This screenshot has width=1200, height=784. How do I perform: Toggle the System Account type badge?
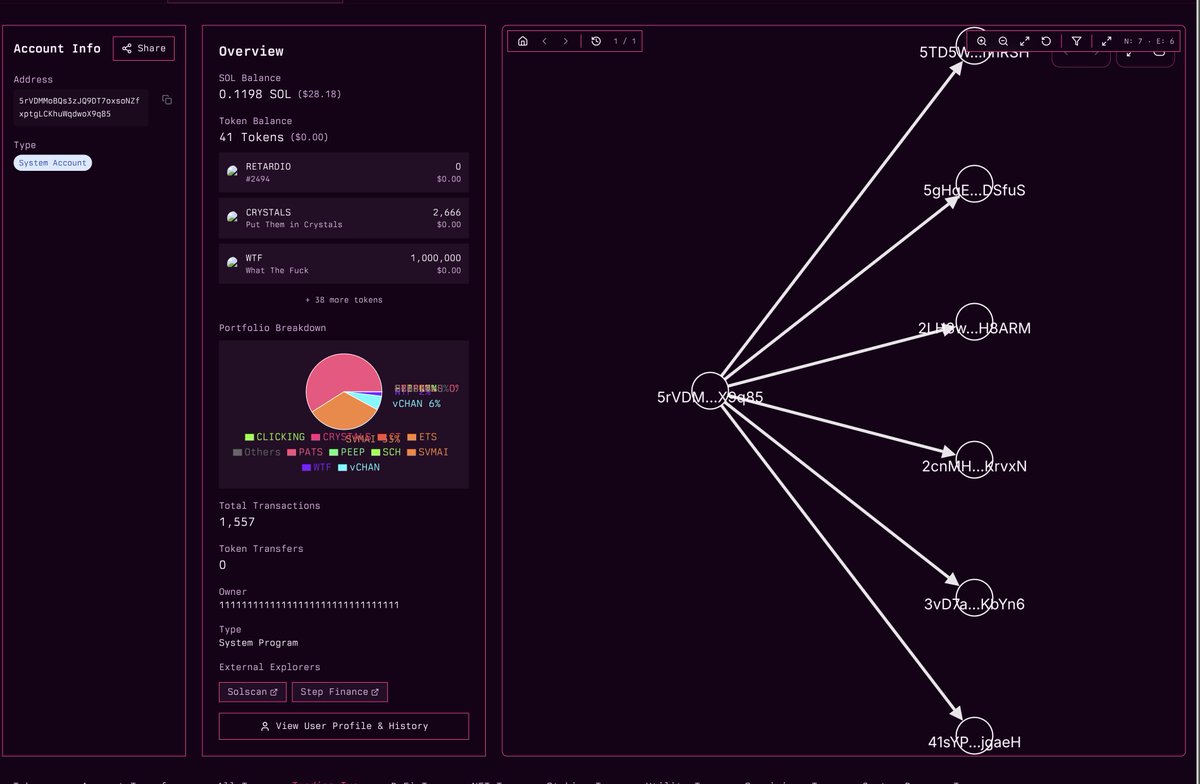[x=52, y=163]
